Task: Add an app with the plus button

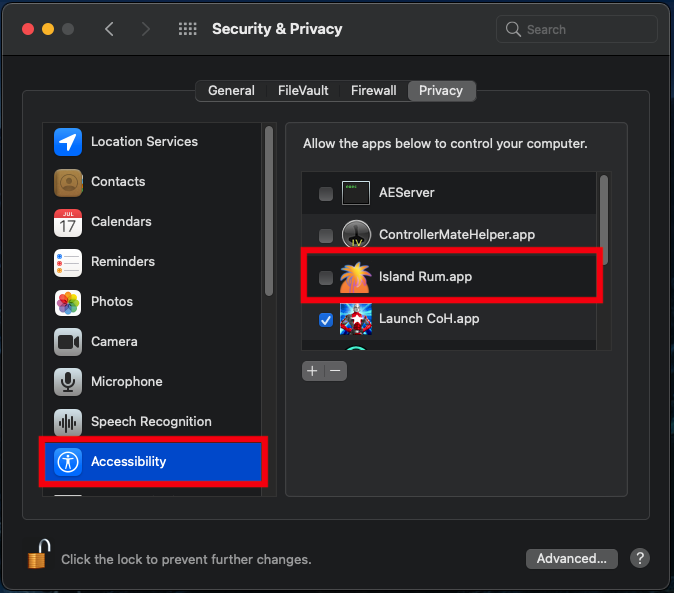Action: (312, 371)
